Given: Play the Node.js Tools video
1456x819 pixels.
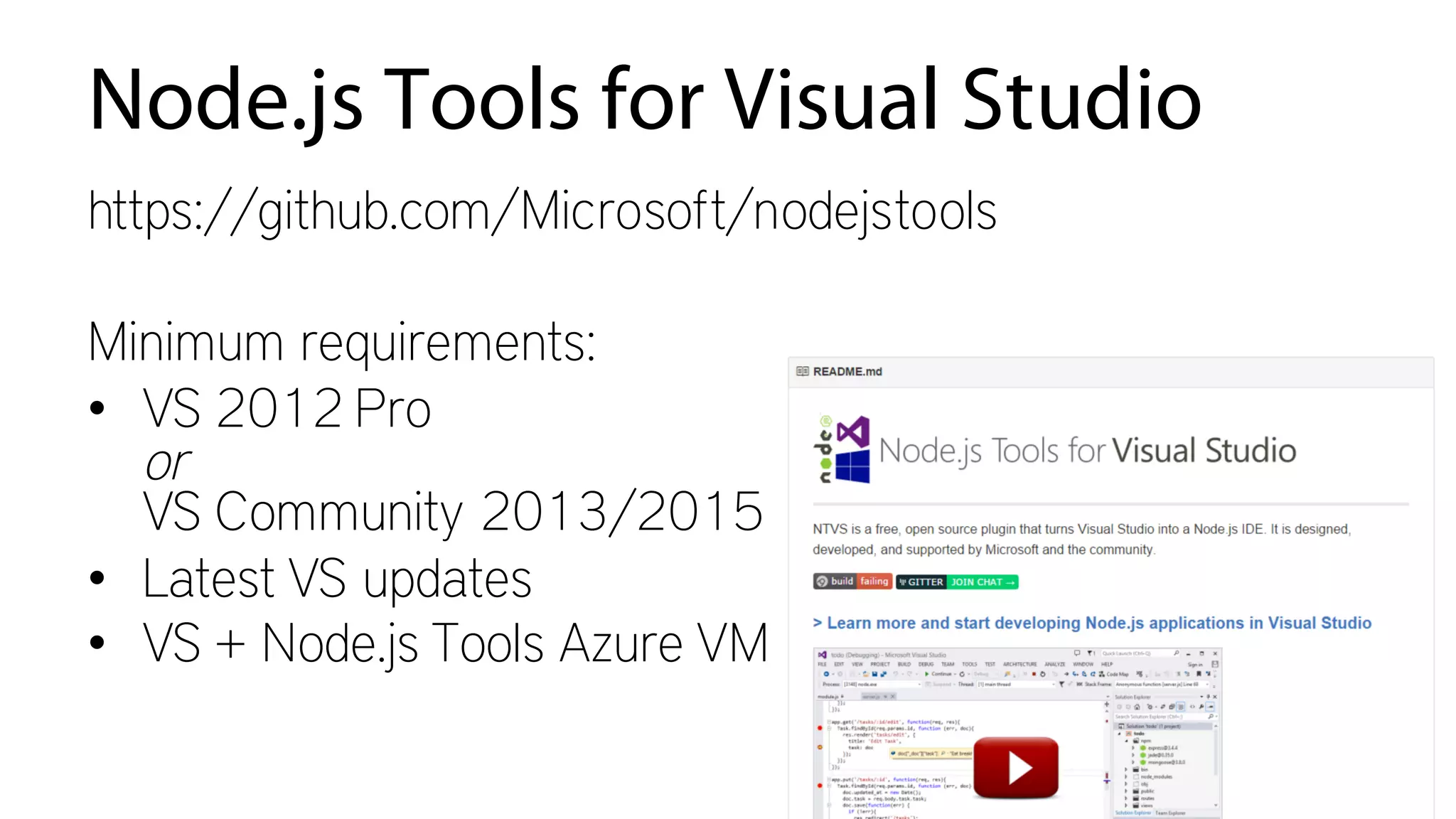Looking at the screenshot, I should 1016,768.
